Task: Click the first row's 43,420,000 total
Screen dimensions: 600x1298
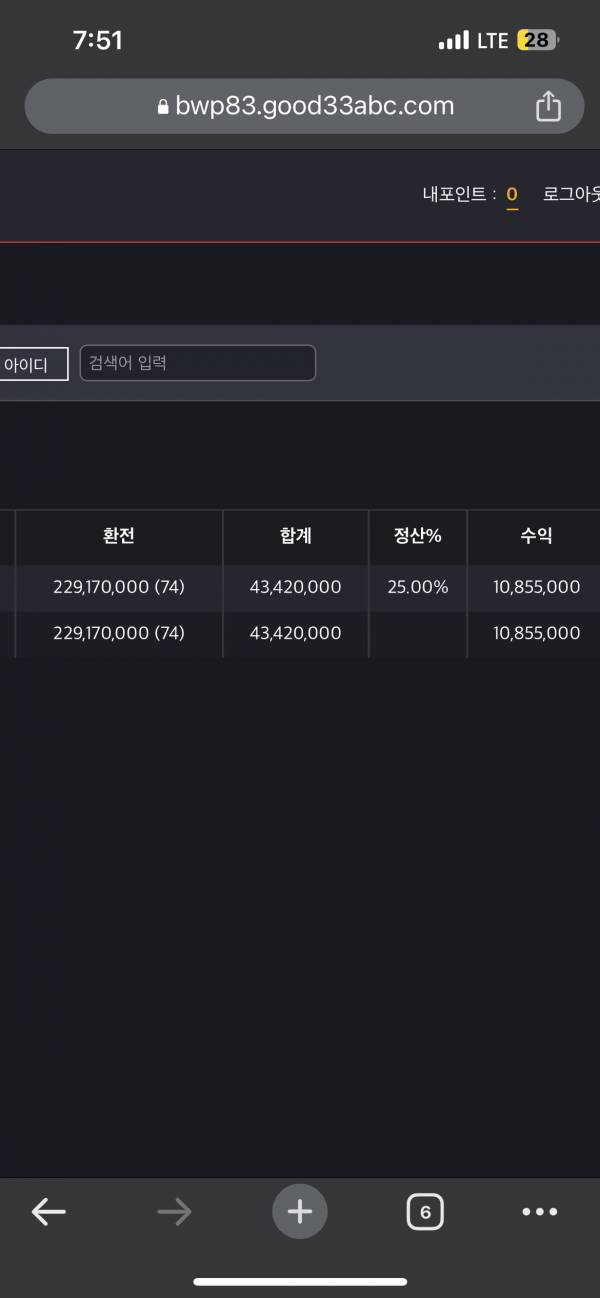Action: tap(296, 587)
